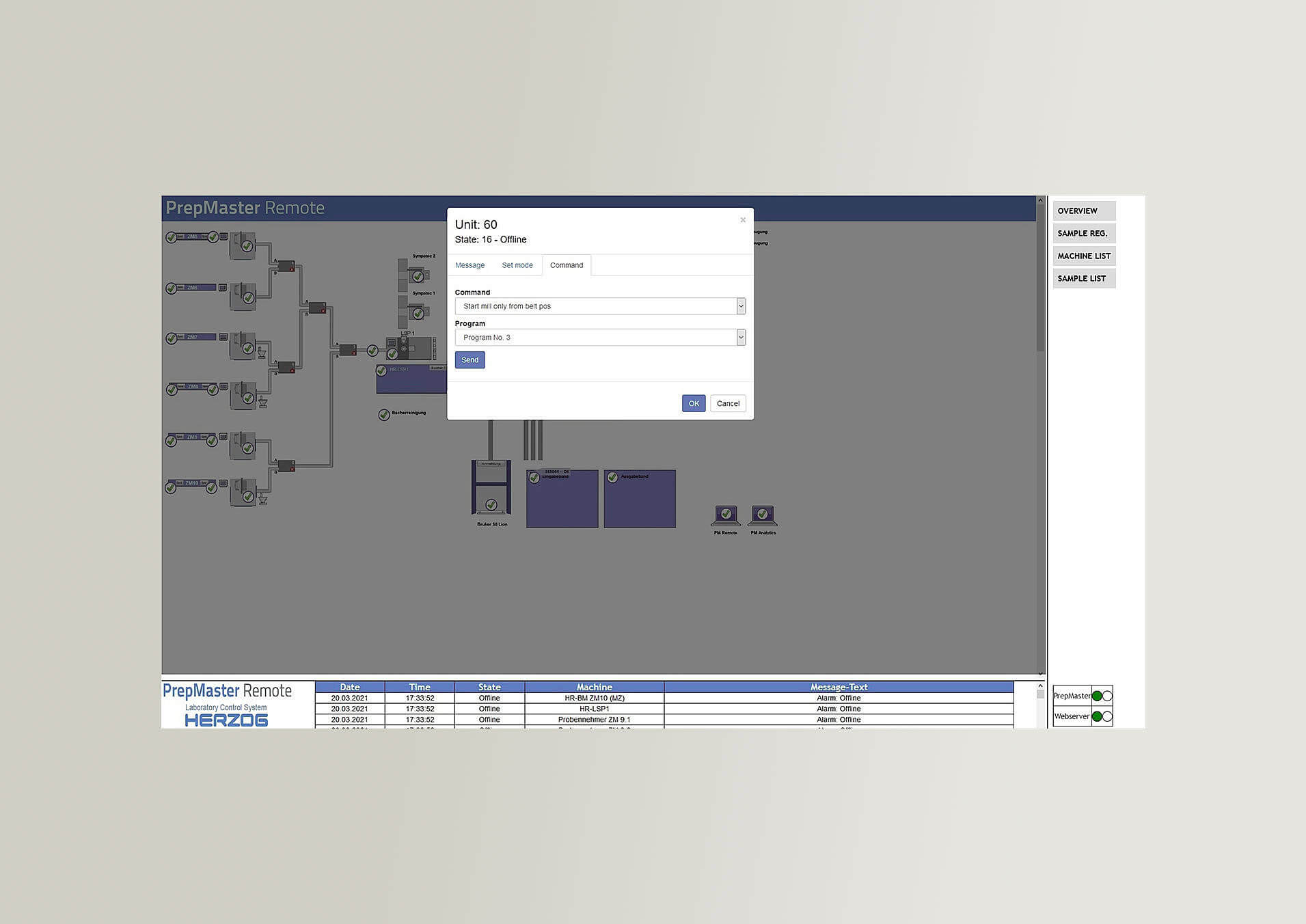Click the Becherreinigung status check icon
This screenshot has height=924, width=1306.
click(384, 415)
